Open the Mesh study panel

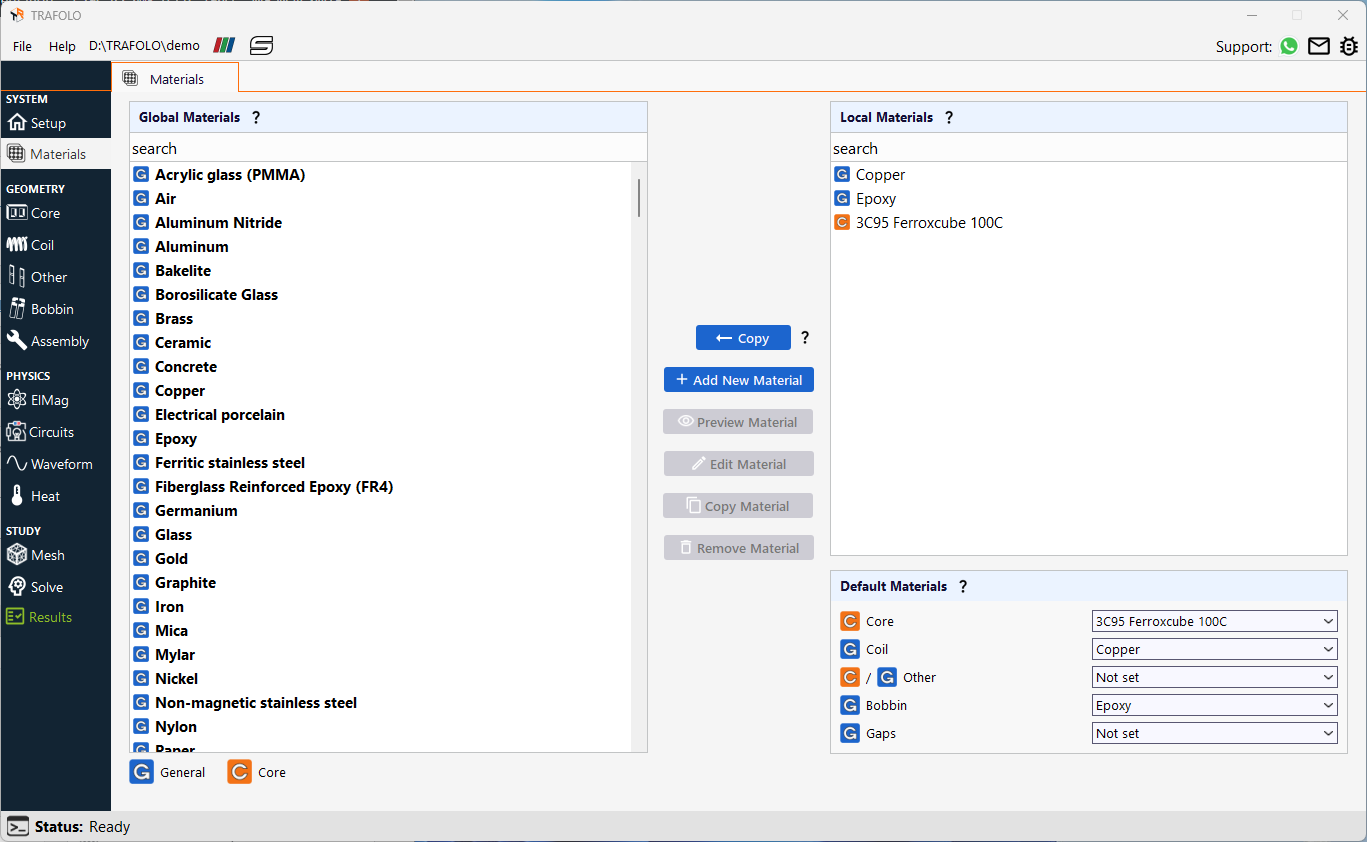coord(46,554)
